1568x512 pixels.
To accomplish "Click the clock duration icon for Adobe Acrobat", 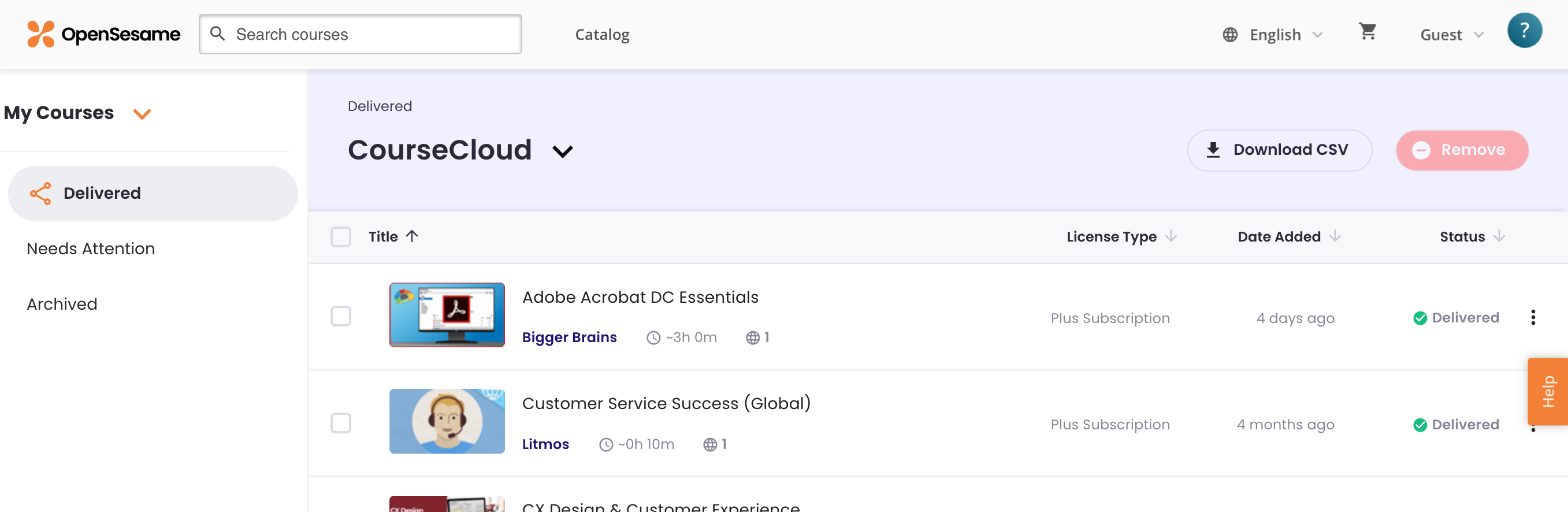I will tap(653, 337).
